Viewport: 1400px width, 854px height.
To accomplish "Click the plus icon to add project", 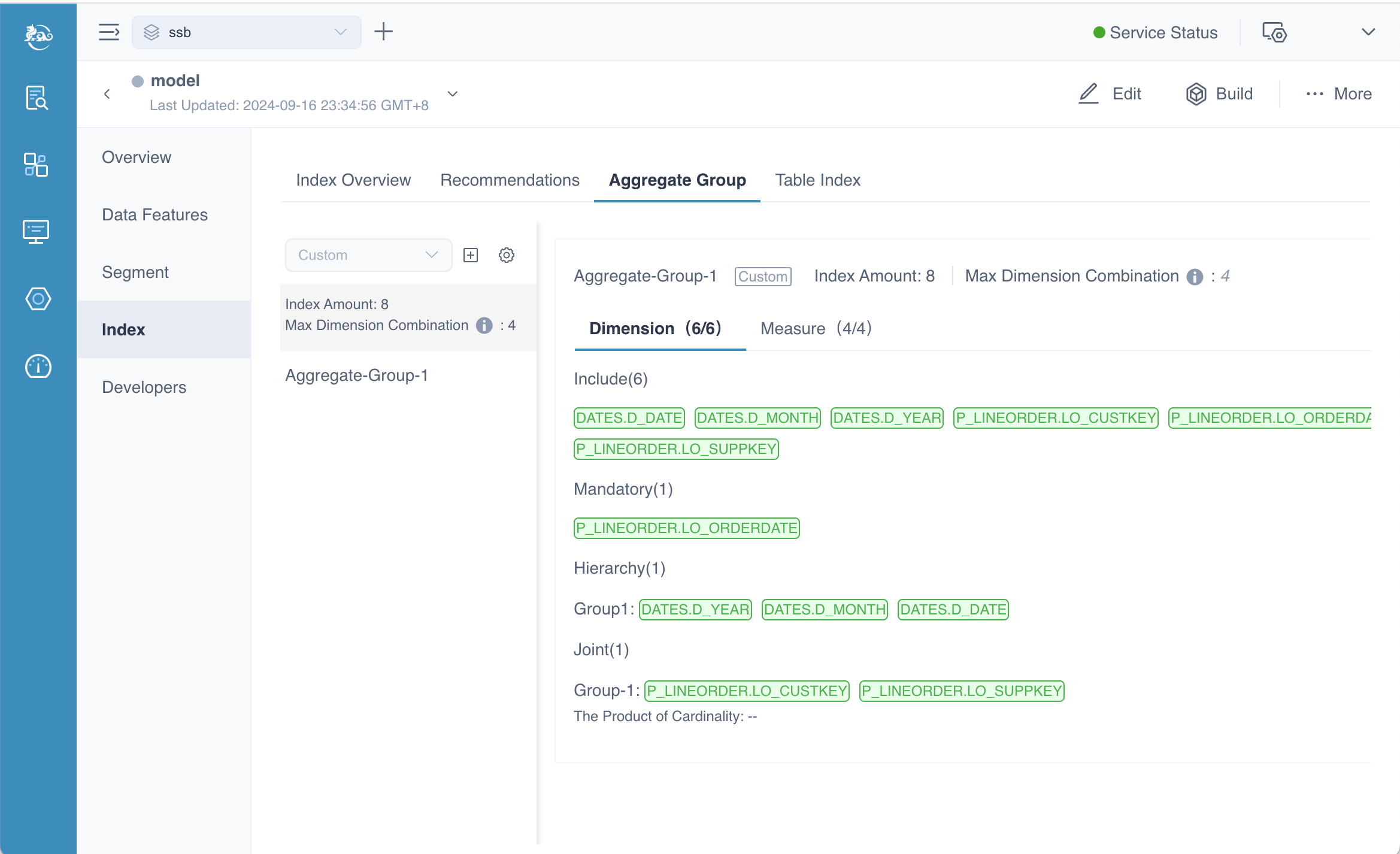I will [x=383, y=32].
